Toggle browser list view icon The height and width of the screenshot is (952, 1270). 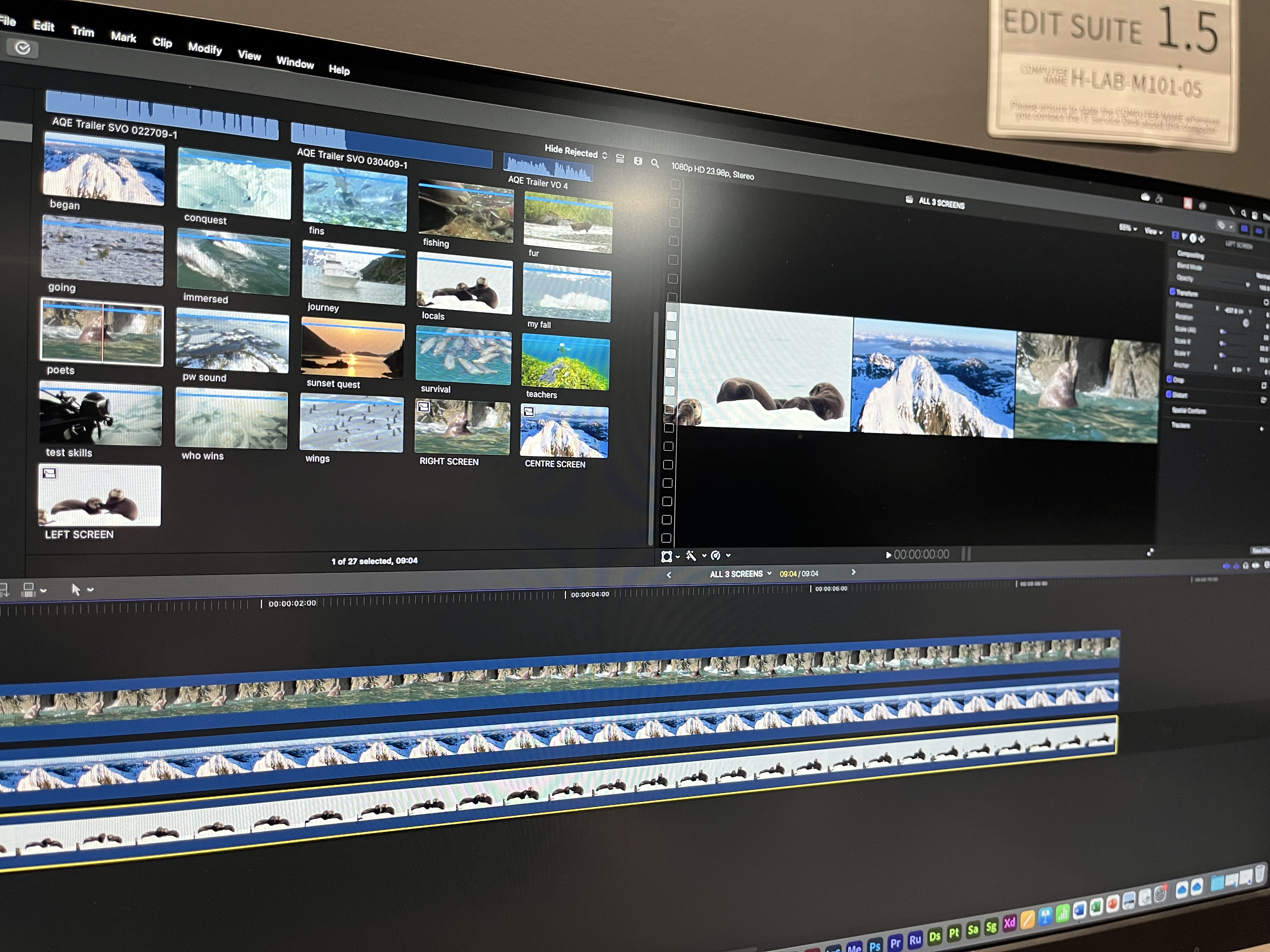coord(620,159)
